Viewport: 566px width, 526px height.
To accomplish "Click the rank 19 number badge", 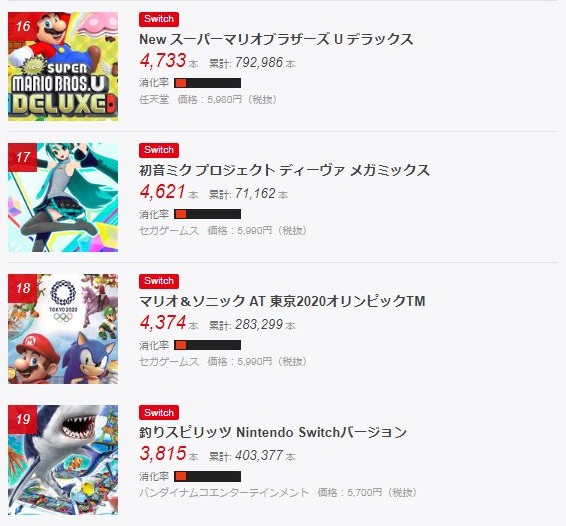I will [22, 419].
